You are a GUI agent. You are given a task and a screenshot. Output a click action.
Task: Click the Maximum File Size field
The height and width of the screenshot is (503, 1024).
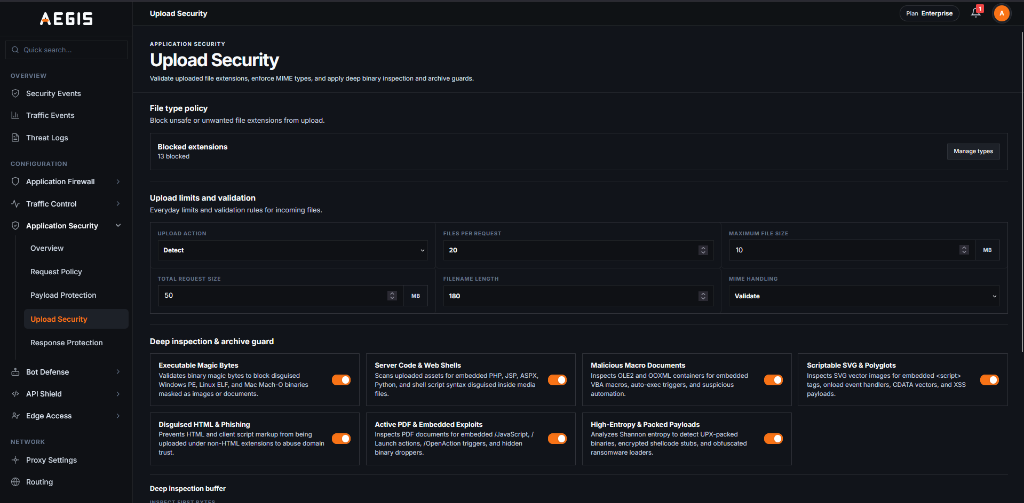852,250
